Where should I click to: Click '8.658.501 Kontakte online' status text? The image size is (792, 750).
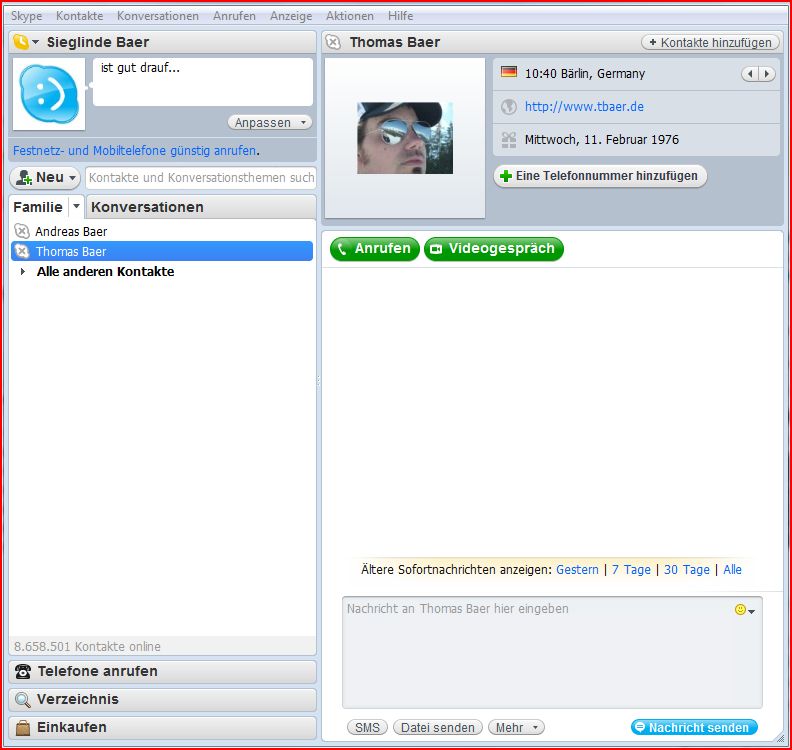coord(87,646)
